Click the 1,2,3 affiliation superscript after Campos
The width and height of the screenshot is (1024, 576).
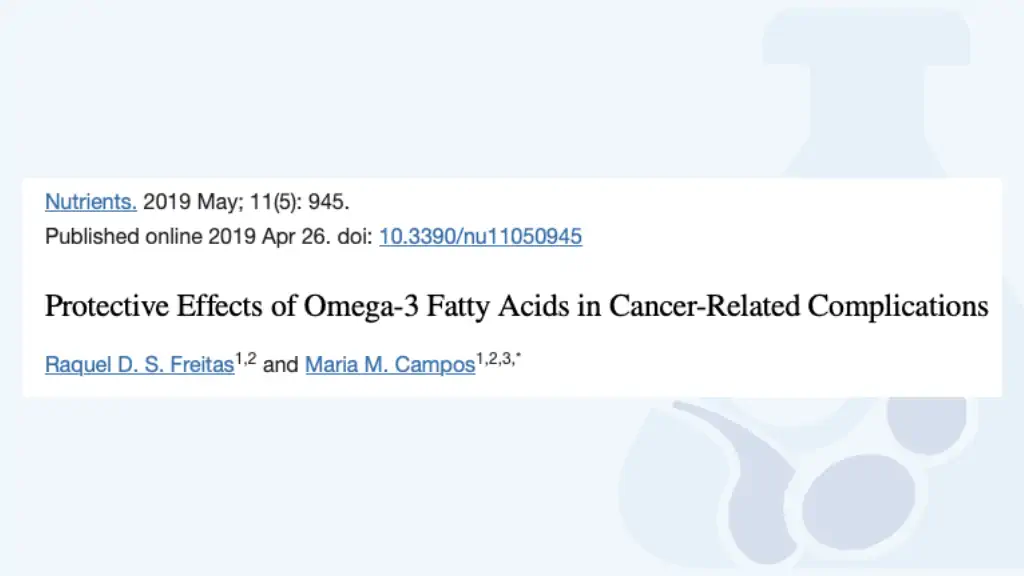pos(494,359)
